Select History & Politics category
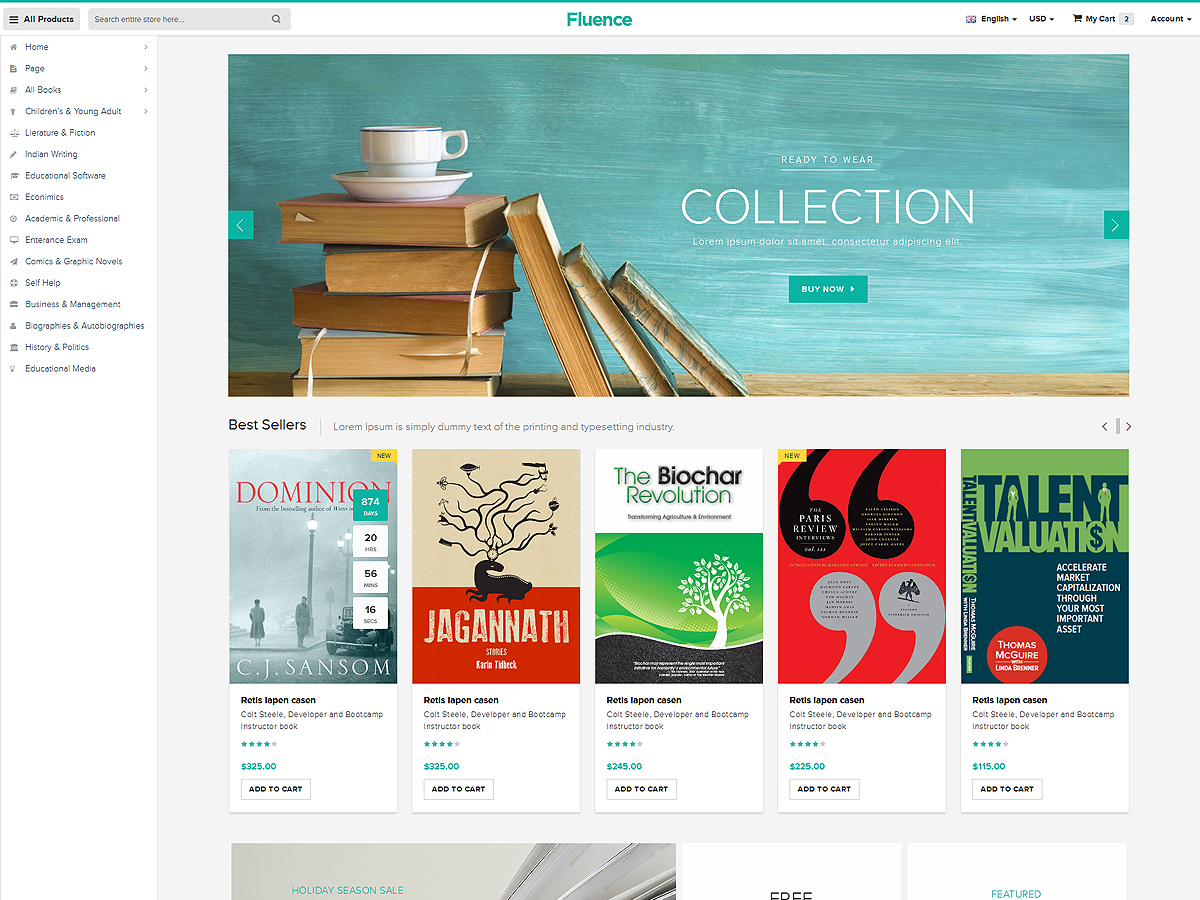 pyautogui.click(x=57, y=348)
